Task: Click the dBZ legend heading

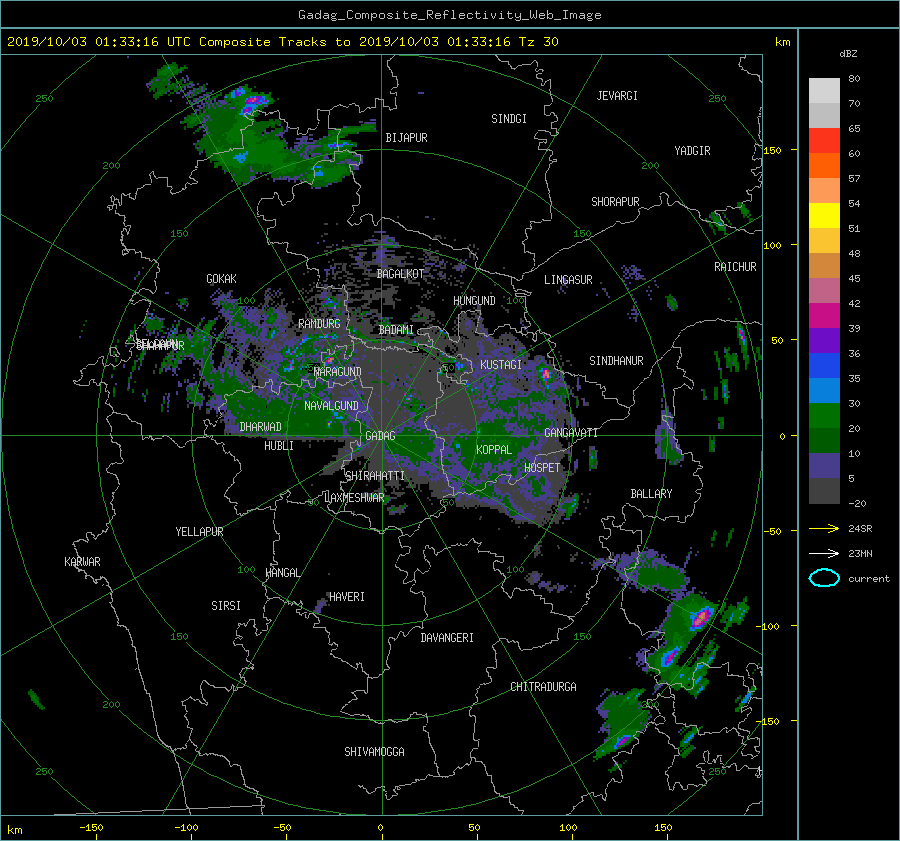Action: [848, 53]
